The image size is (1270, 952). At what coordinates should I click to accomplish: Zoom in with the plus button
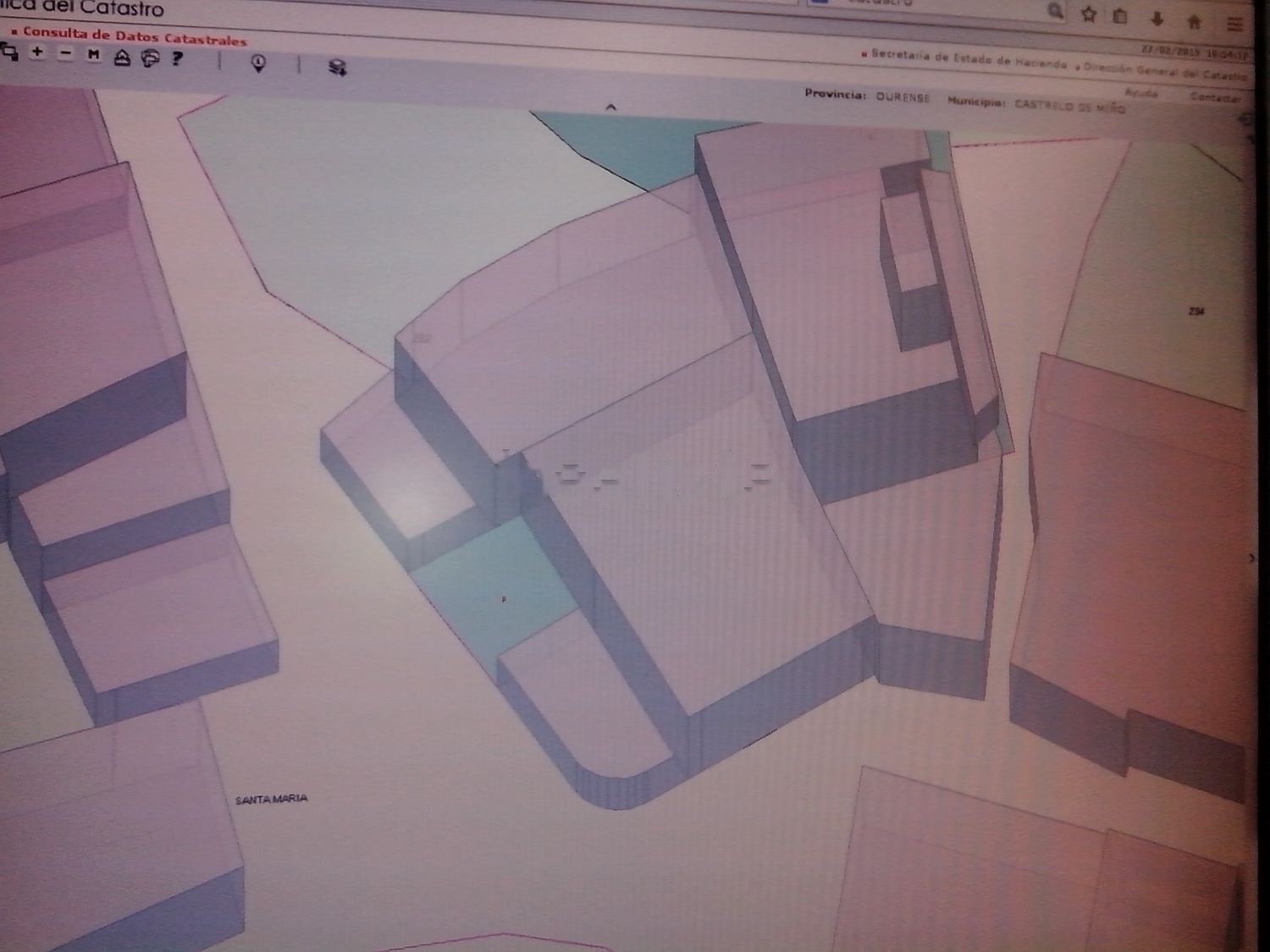[37, 53]
